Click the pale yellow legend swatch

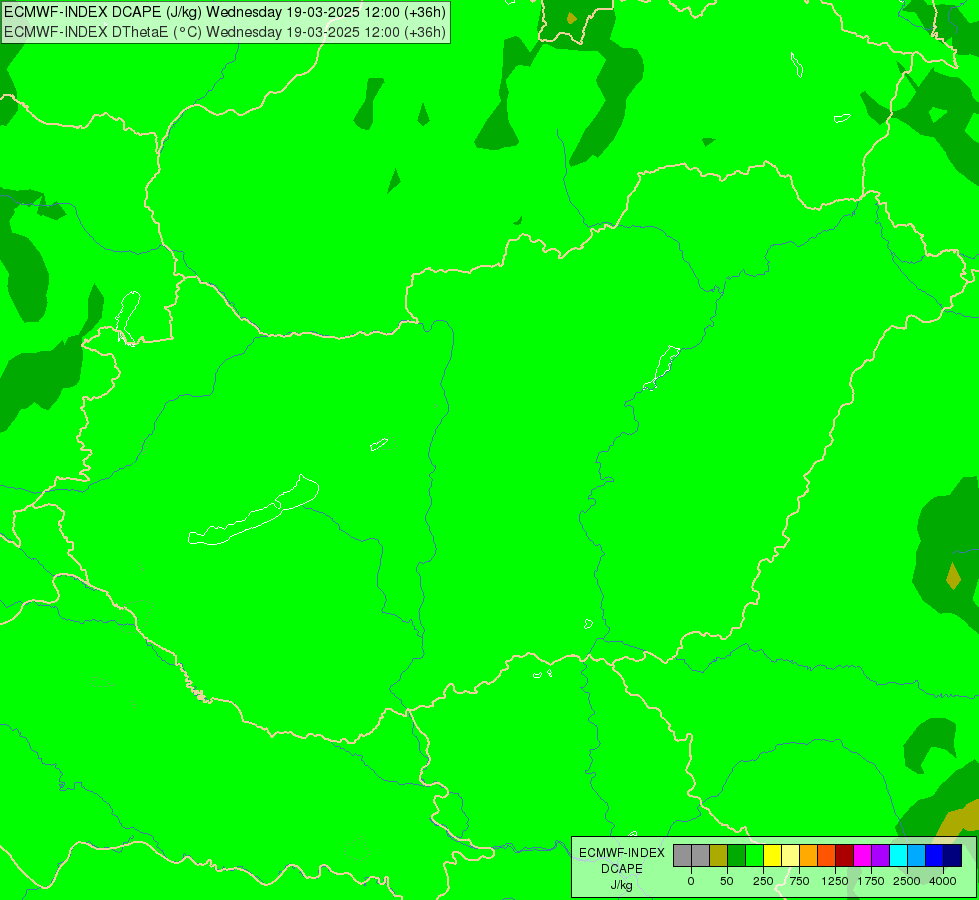coord(790,856)
